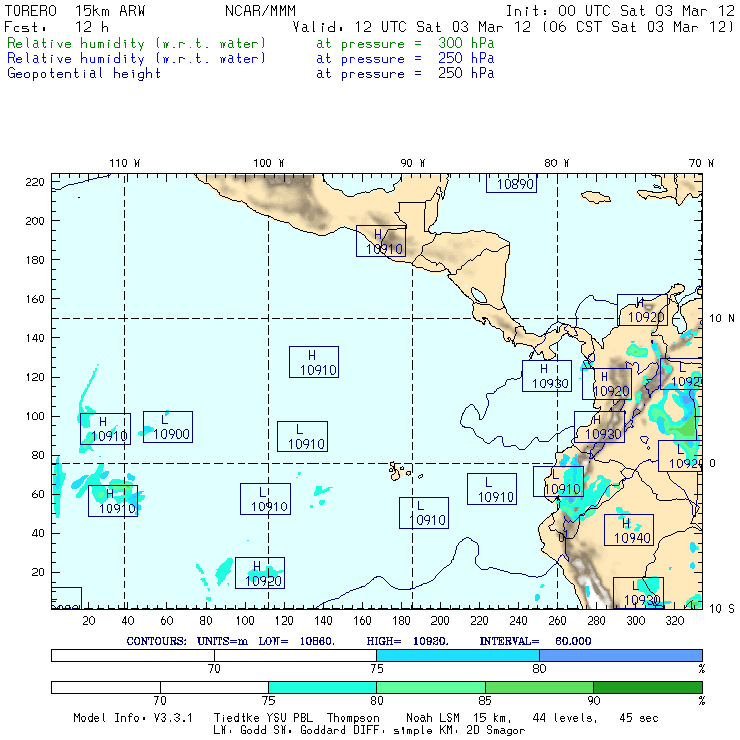The image size is (740, 740).
Task: Click the 'NCAR/MMM' header text
Action: 260,10
